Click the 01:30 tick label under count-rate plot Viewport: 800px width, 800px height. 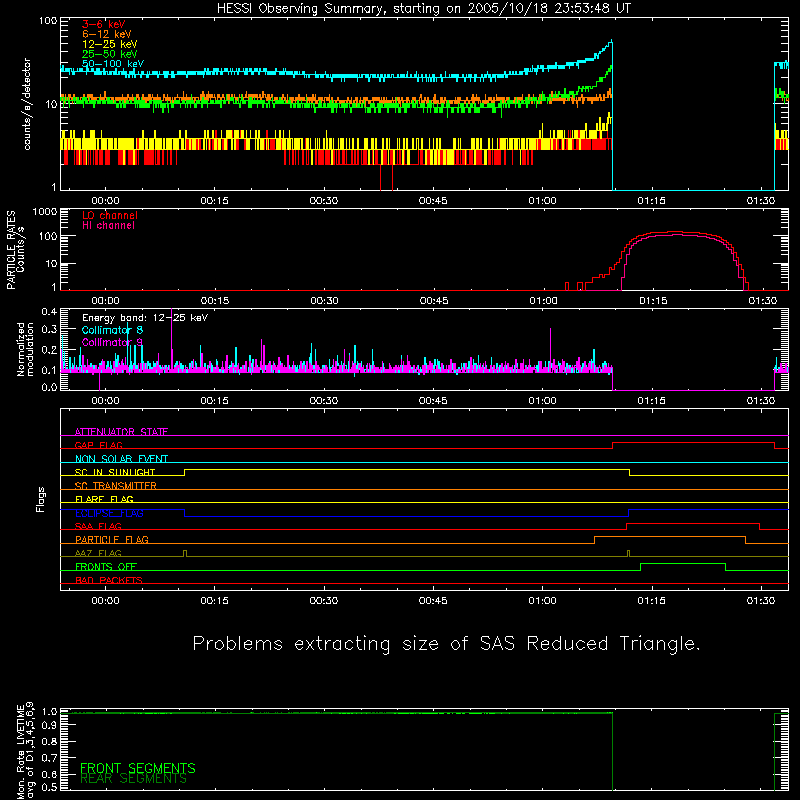(761, 201)
